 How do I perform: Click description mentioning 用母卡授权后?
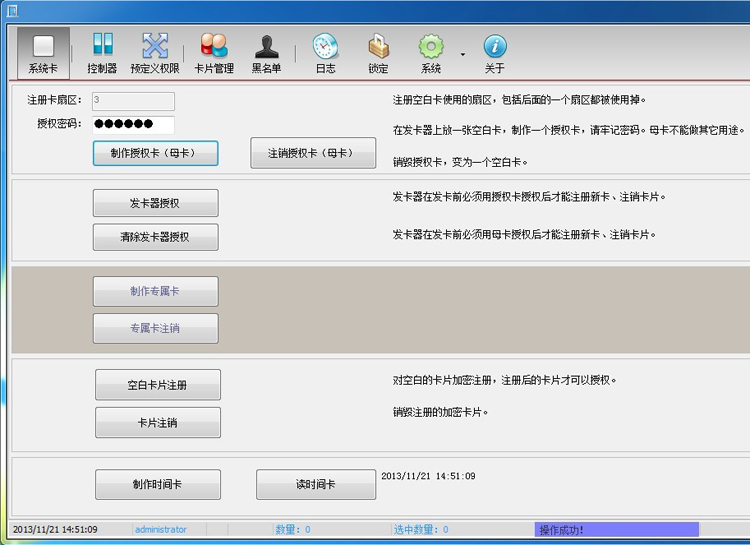point(524,235)
